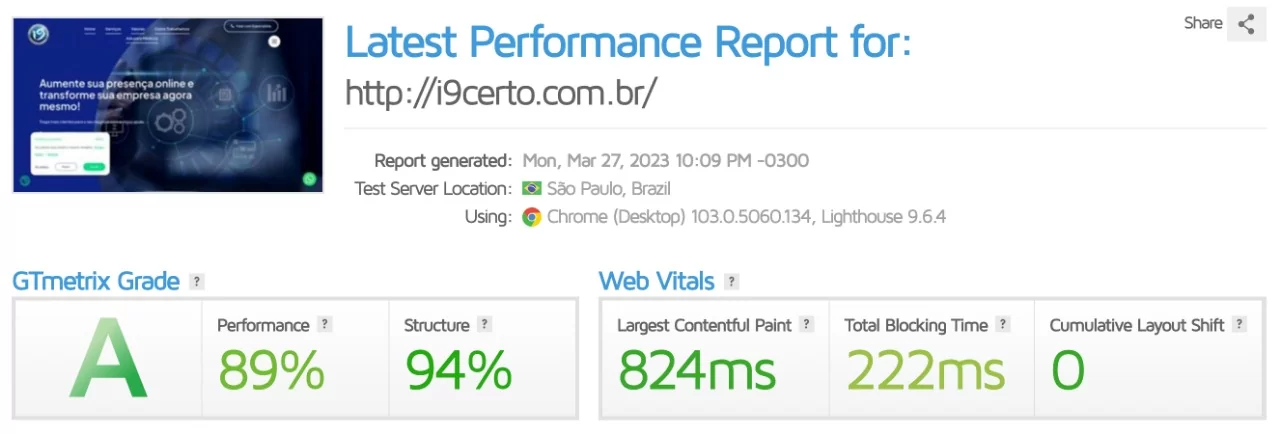Click the Chrome browser icon
Viewport: 1280px width, 434px height.
tap(532, 217)
